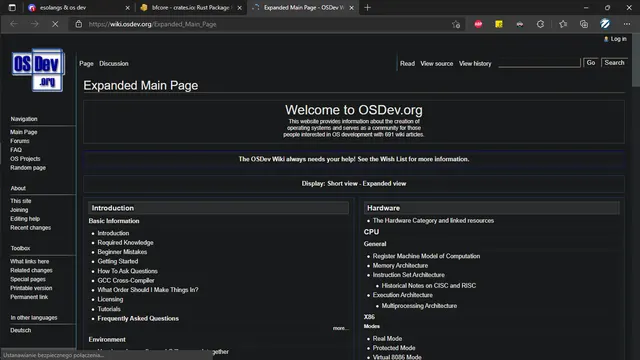Open the red ABP extension icon
Viewport: 640px width, 360px height.
[x=478, y=24]
